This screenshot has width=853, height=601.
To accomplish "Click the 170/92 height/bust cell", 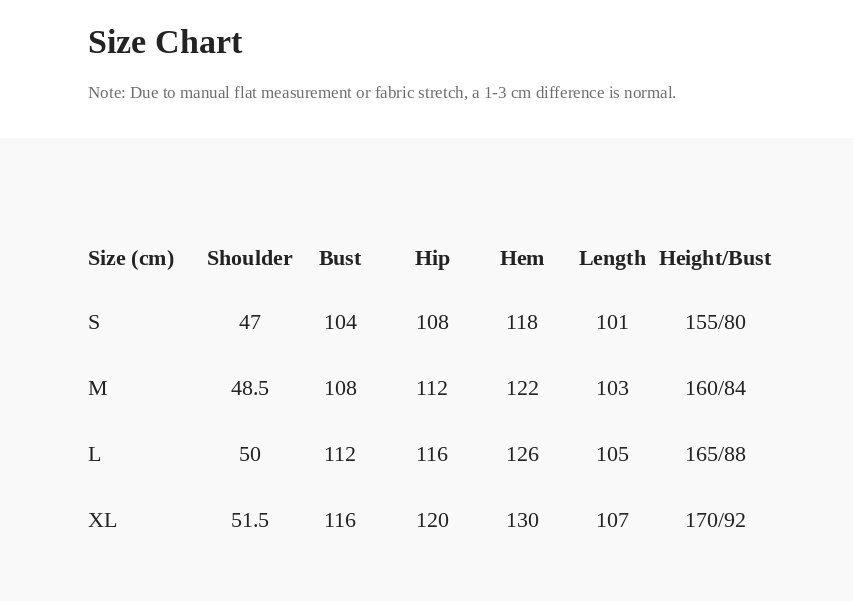I will (715, 520).
